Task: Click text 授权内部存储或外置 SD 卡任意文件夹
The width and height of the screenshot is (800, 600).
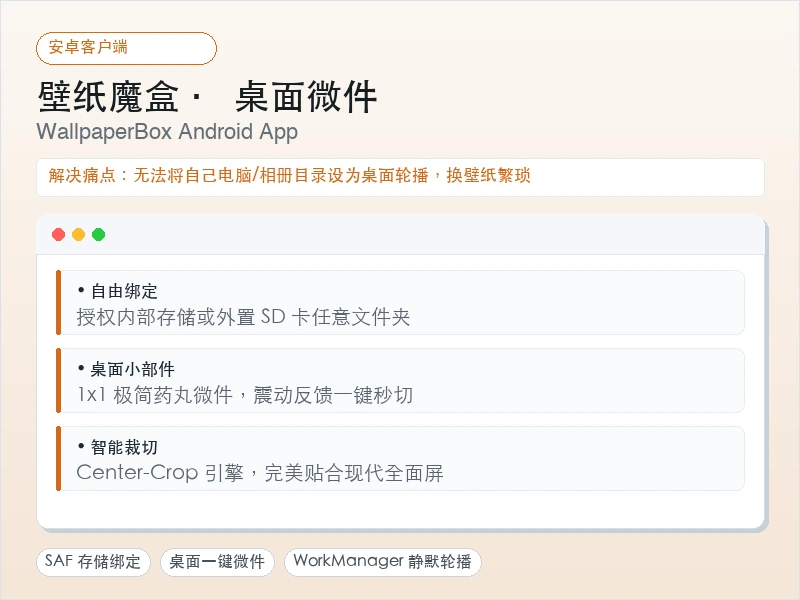Action: 243,317
